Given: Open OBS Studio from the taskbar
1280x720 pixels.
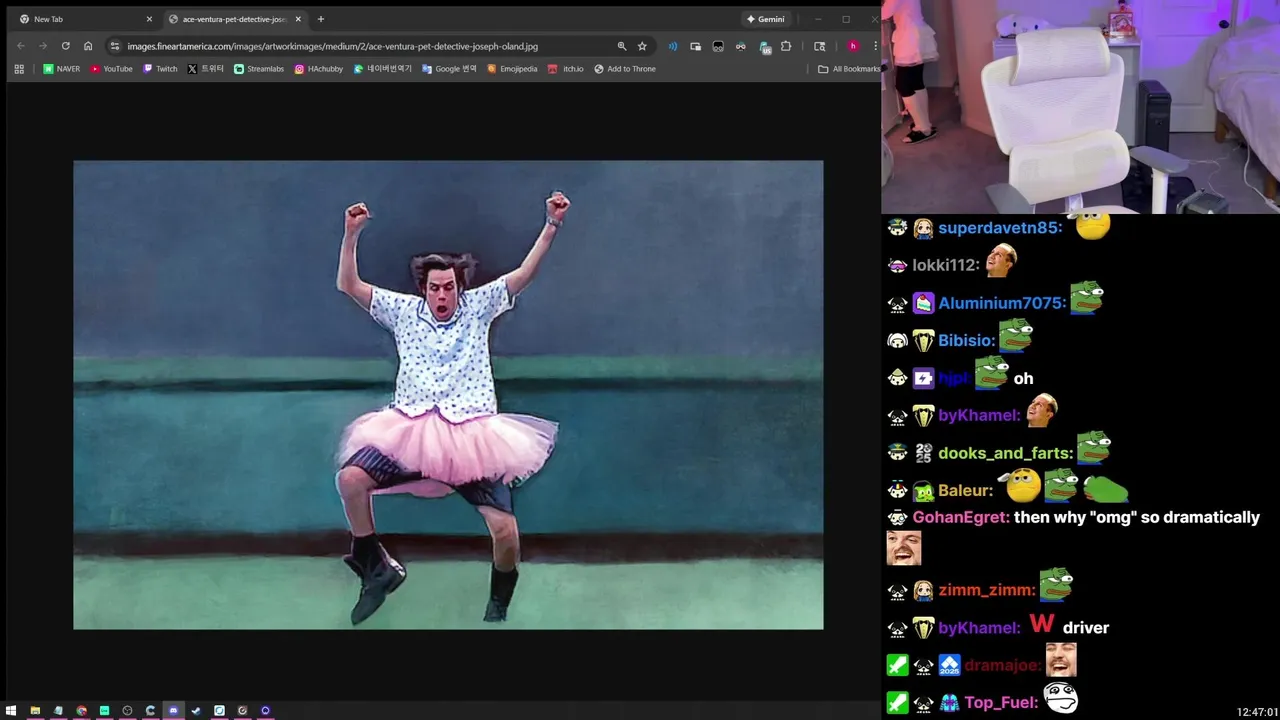Looking at the screenshot, I should tap(127, 711).
